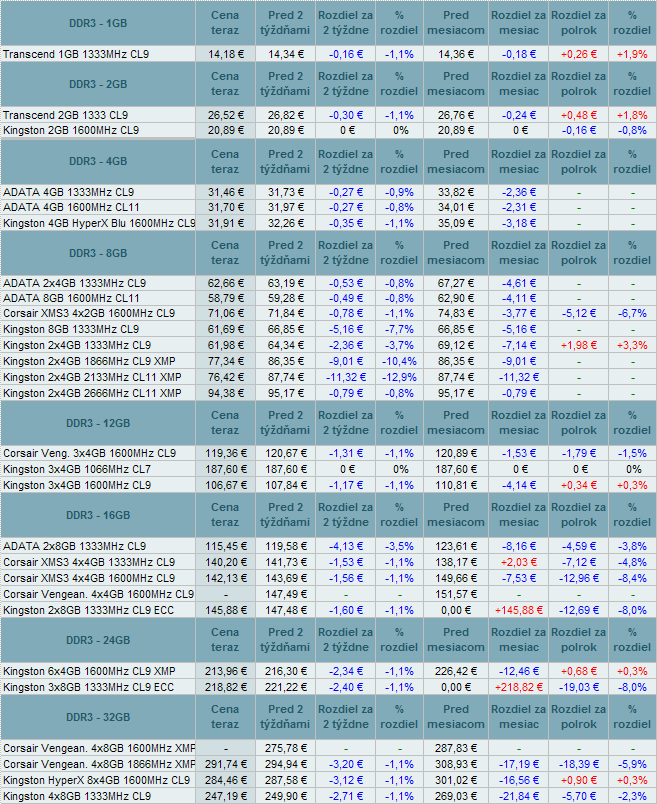Select the DDR3 - 2GB section header

pos(98,84)
